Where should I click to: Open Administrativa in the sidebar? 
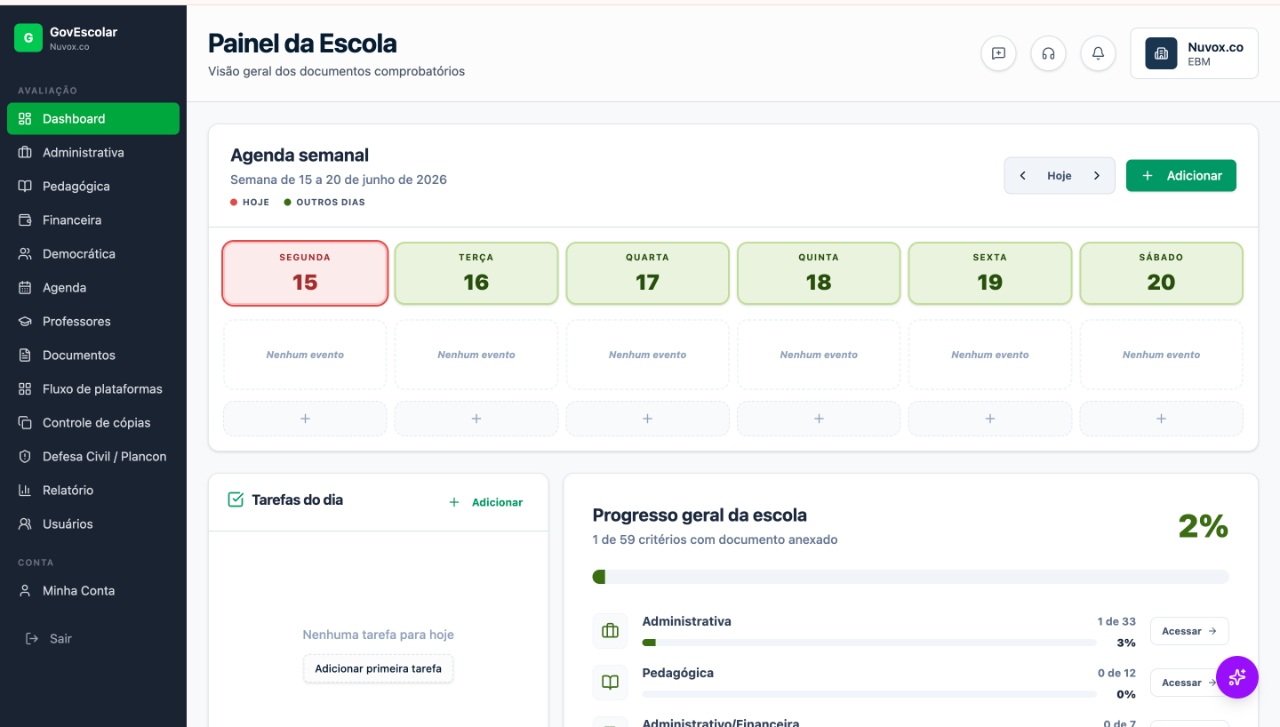pos(93,153)
